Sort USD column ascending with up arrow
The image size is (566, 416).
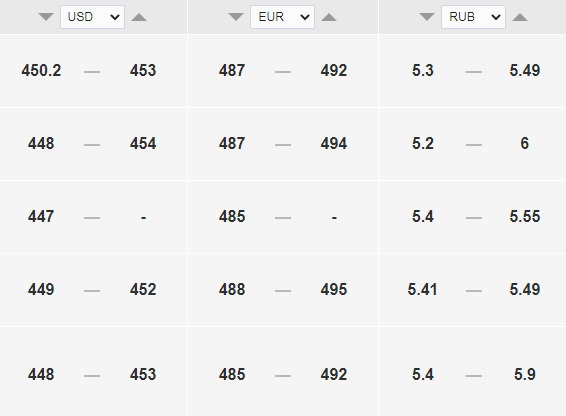click(x=139, y=17)
